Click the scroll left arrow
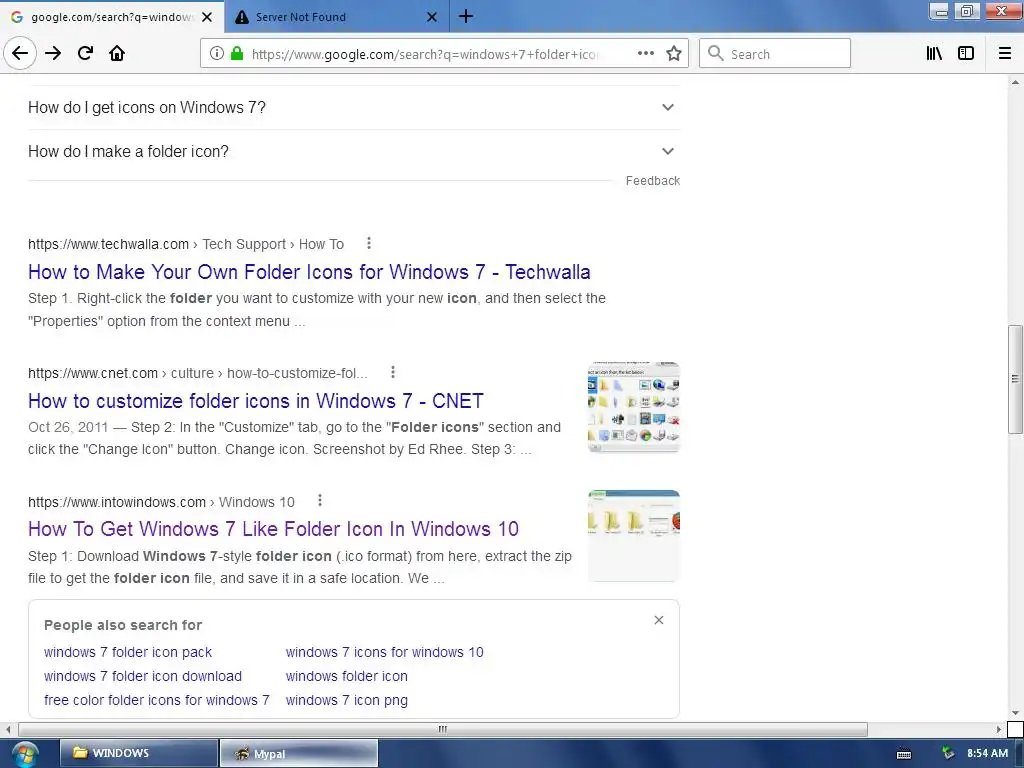Image resolution: width=1024 pixels, height=768 pixels. 8,729
